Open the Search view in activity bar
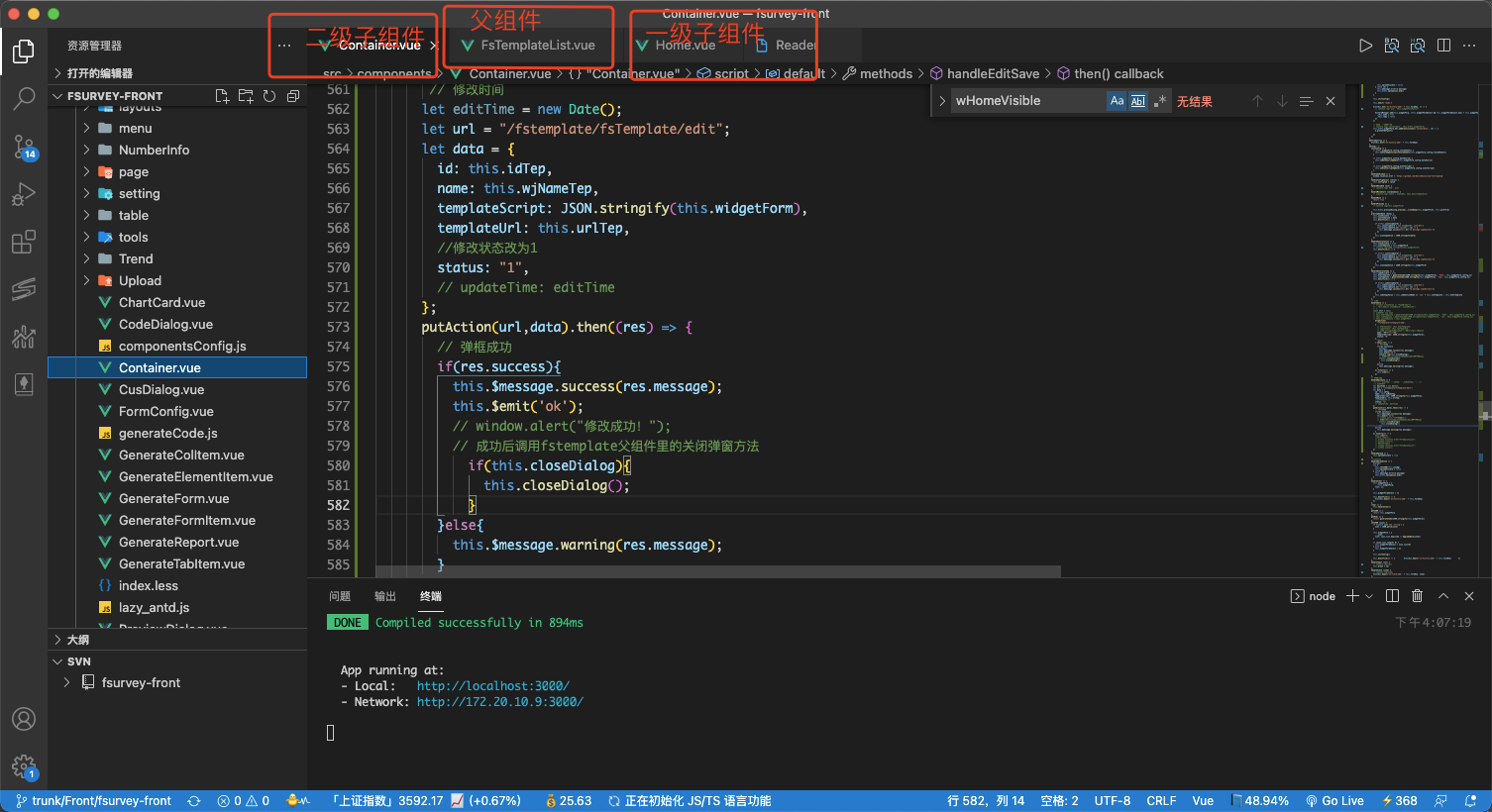Screen dimensions: 1492x812 point(24,98)
